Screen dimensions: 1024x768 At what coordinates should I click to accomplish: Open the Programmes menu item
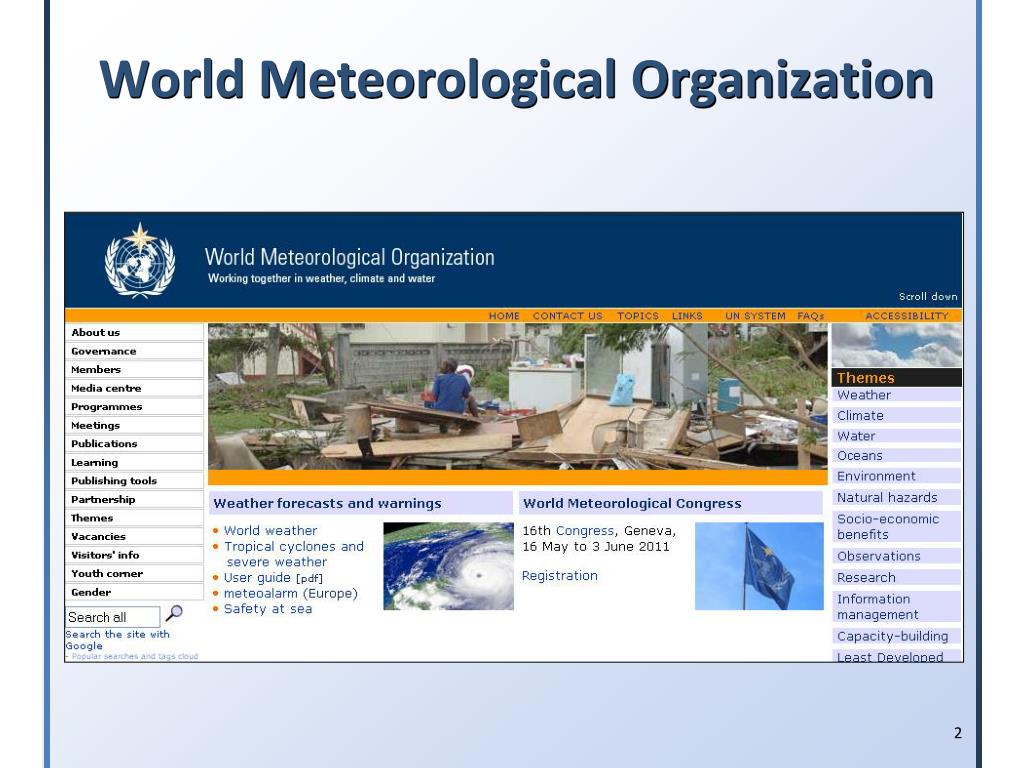135,407
